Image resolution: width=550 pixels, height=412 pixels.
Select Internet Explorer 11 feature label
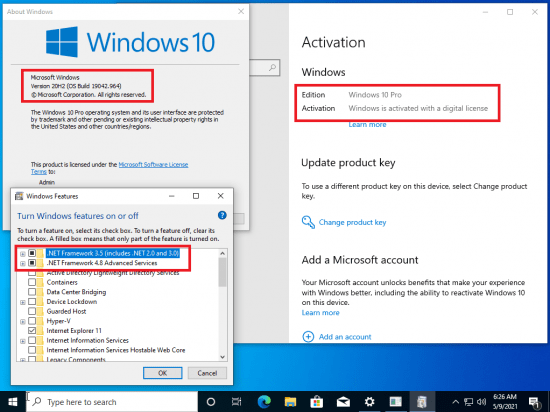coord(74,331)
